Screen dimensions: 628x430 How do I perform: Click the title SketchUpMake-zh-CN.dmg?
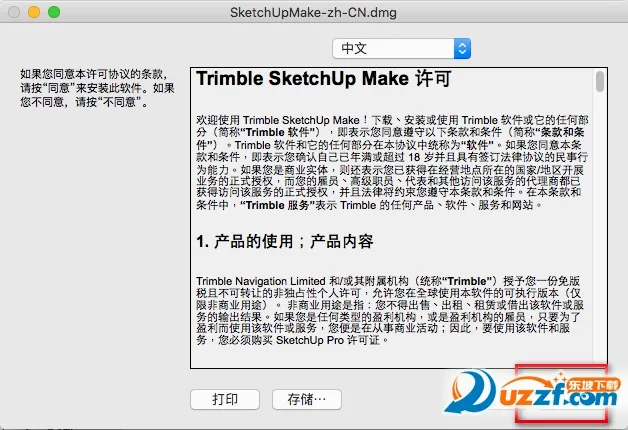[313, 13]
